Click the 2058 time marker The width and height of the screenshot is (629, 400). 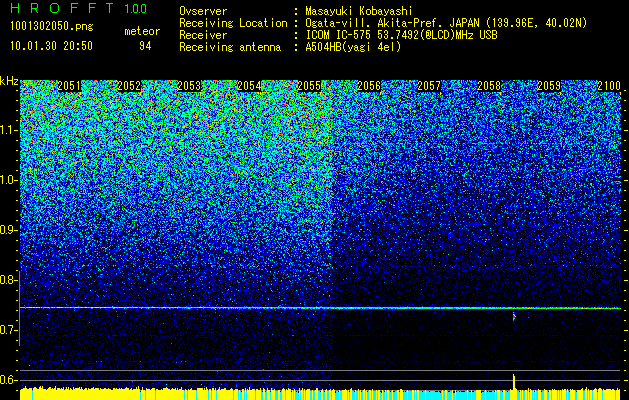489,86
